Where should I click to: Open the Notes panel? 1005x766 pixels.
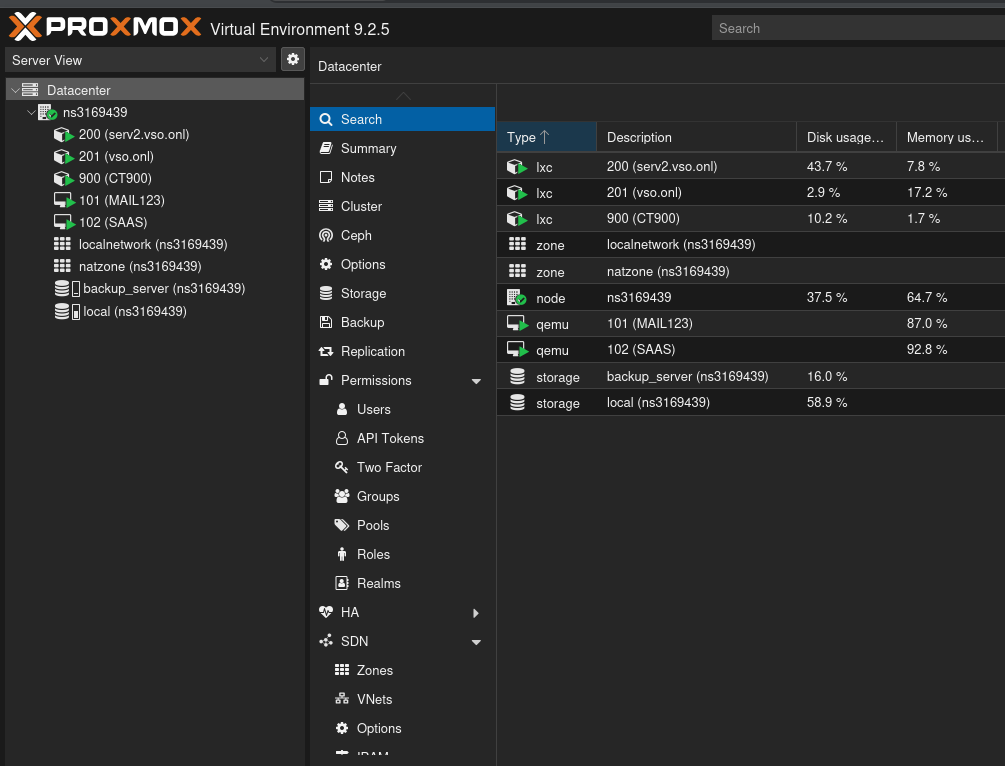click(x=403, y=178)
